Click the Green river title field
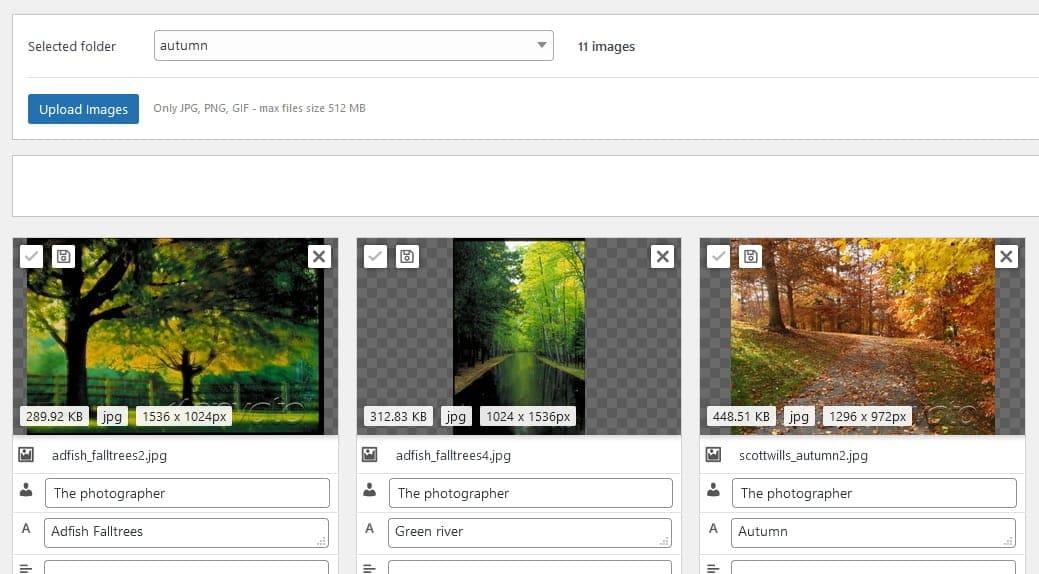 (529, 532)
